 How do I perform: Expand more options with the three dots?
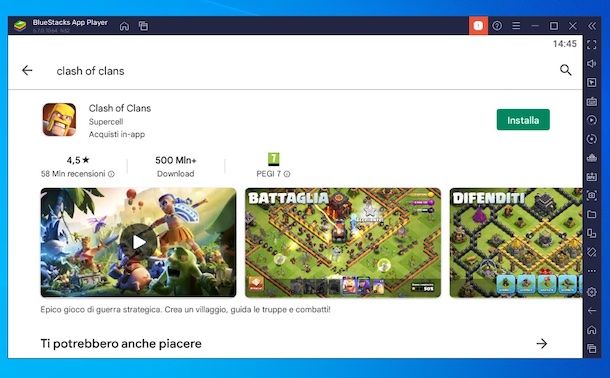point(592,271)
